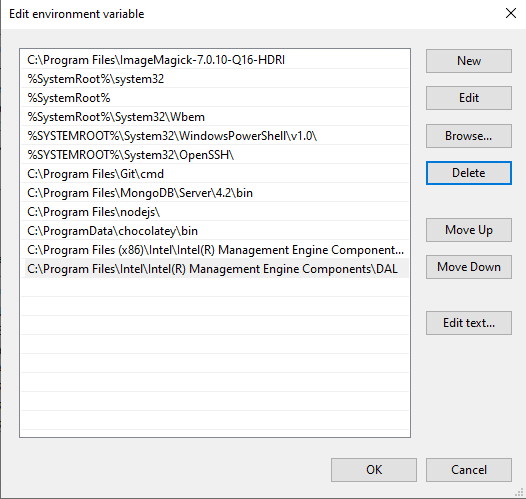This screenshot has height=499, width=526.
Task: Select the %SystemRoot%\system32 entry
Action: pos(215,79)
